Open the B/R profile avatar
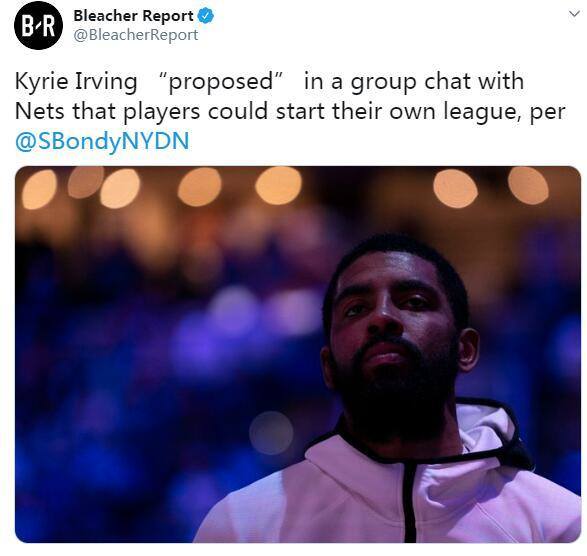 [38, 25]
